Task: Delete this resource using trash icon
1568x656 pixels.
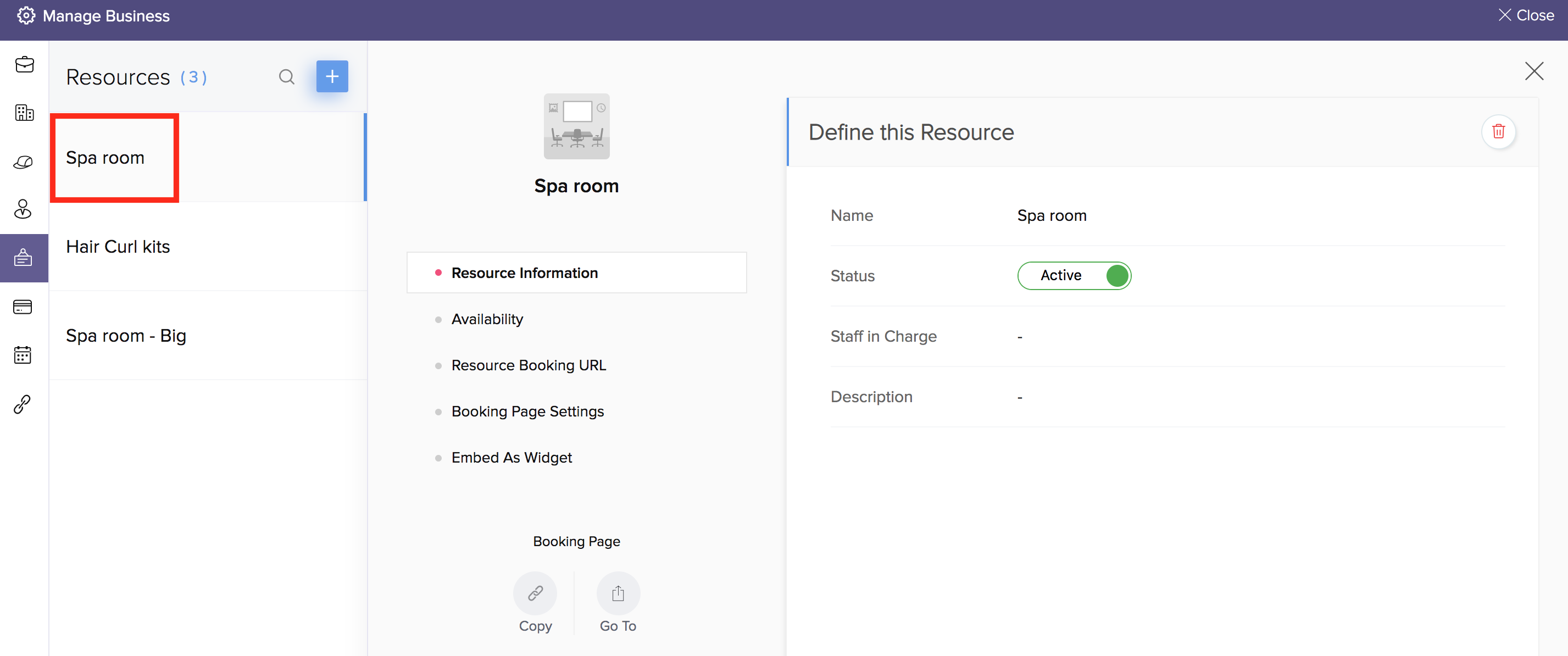Action: 1498,131
